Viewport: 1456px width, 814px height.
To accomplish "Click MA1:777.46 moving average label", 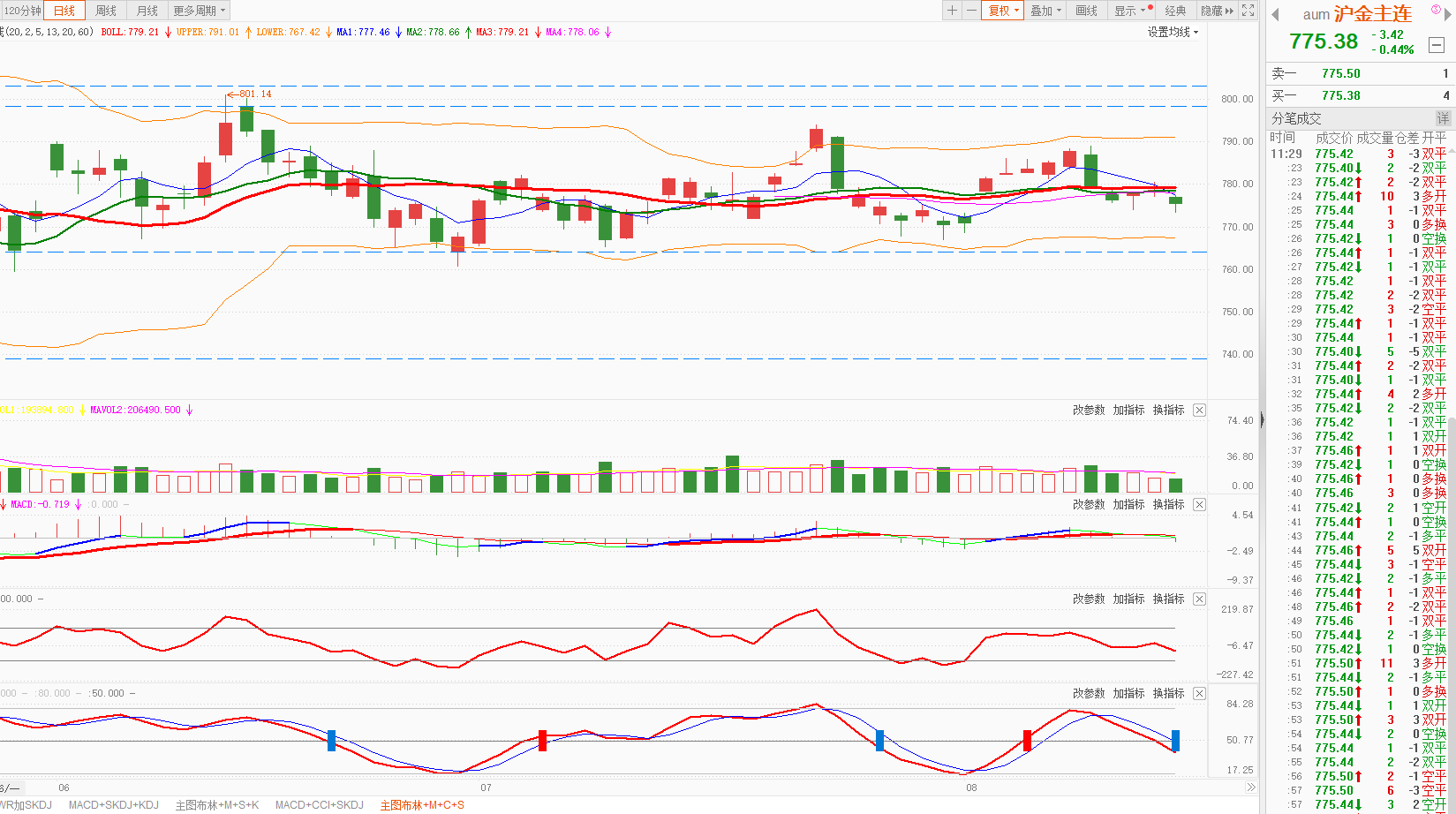I will 363,32.
